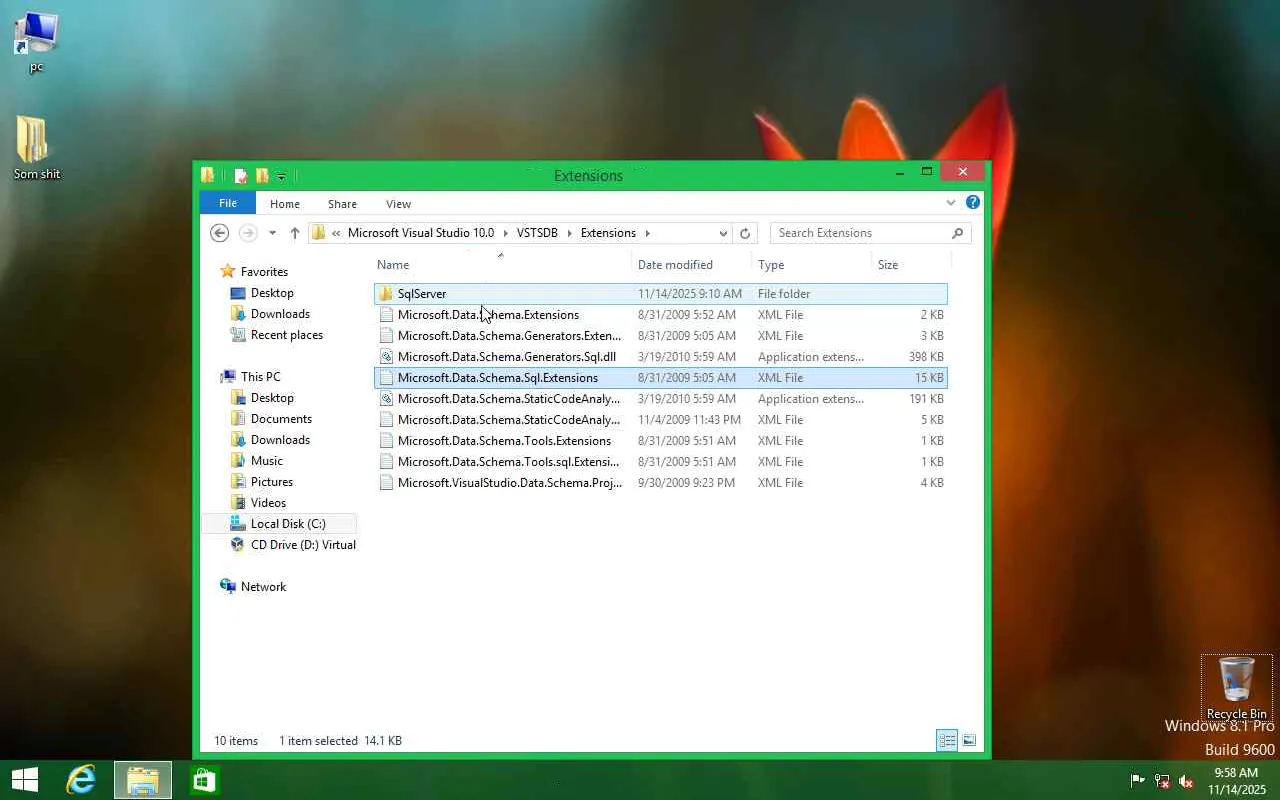
Task: Select the Microsoft.Data.Schema.Extensions XML file
Action: [x=660, y=315]
